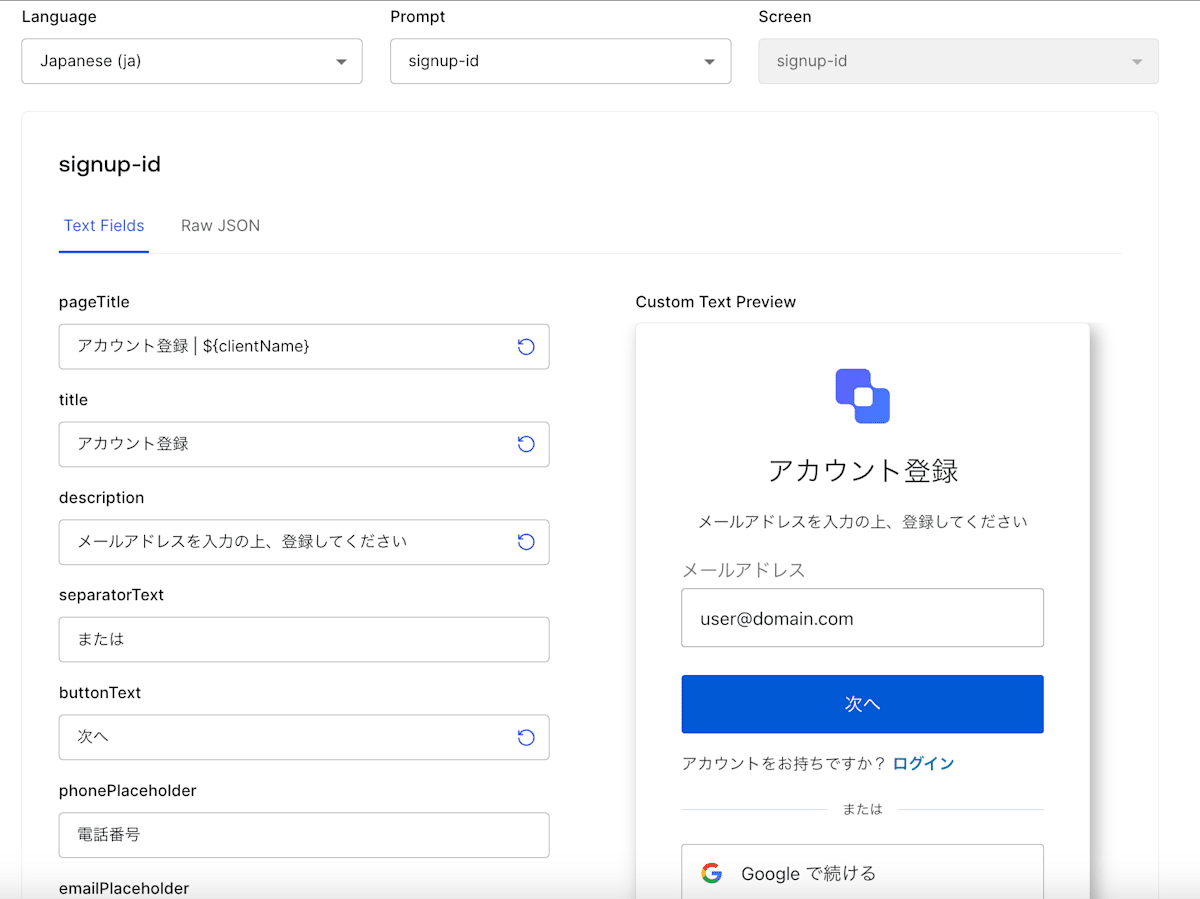Viewport: 1200px width, 899px height.
Task: Click the アカウント登録 heading in preview
Action: pos(863,471)
